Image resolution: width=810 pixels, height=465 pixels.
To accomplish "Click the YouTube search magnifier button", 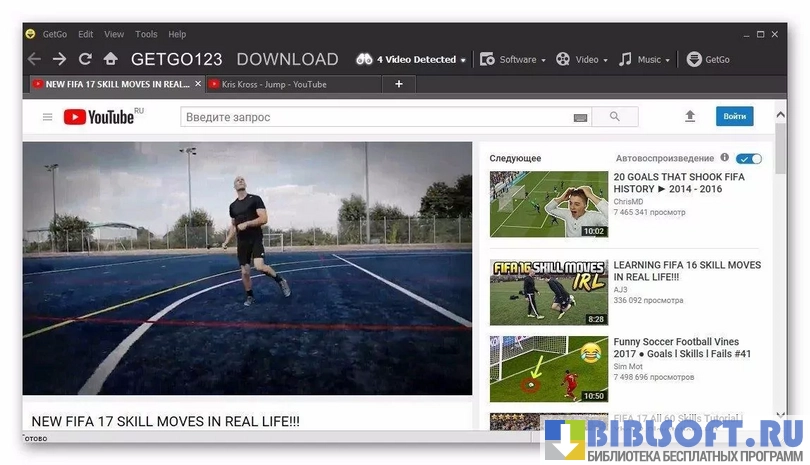I will 614,117.
